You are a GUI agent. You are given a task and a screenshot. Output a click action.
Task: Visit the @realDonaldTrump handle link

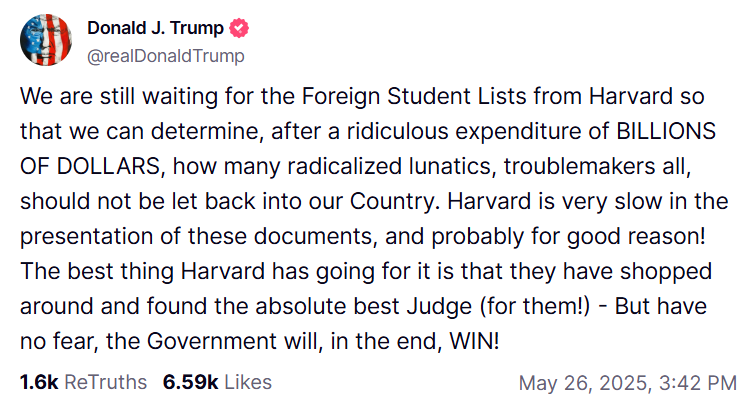pos(166,56)
